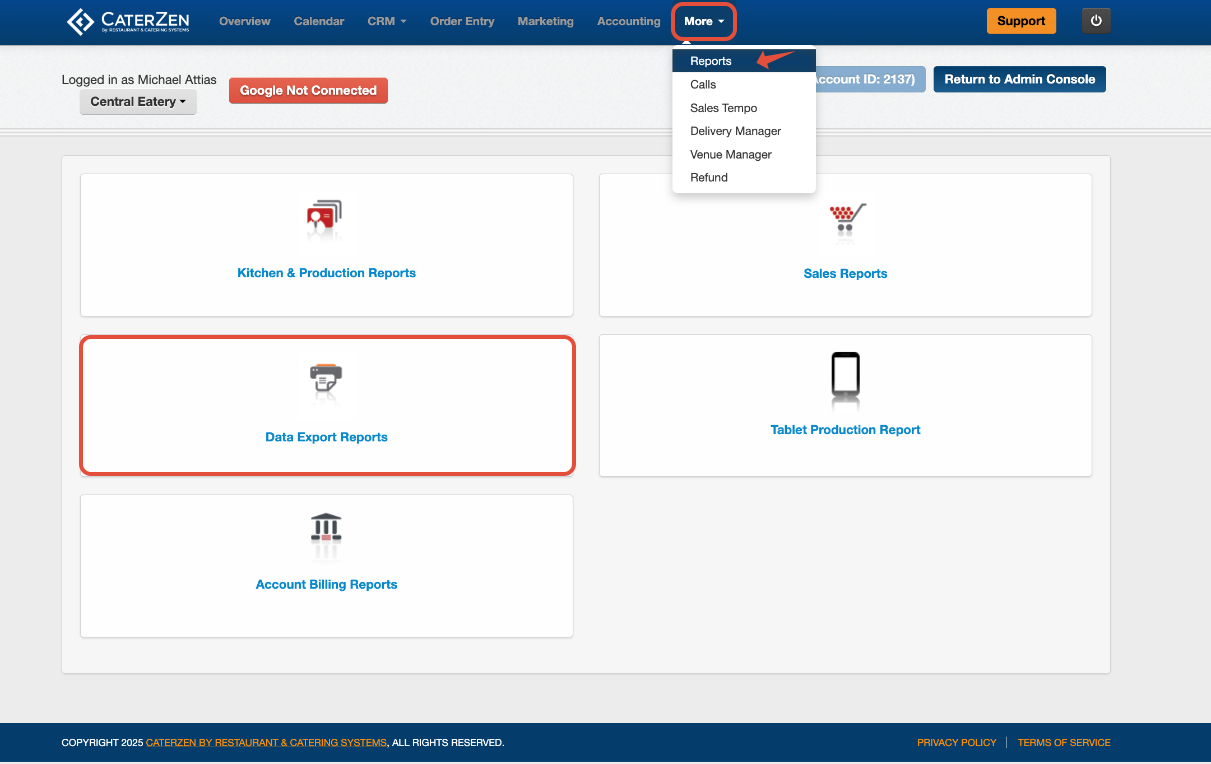Select Calls from the More menu
The height and width of the screenshot is (764, 1211).
coord(744,84)
